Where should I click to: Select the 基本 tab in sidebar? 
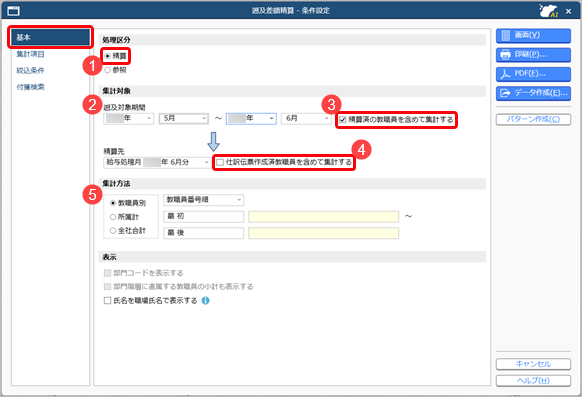click(50, 37)
